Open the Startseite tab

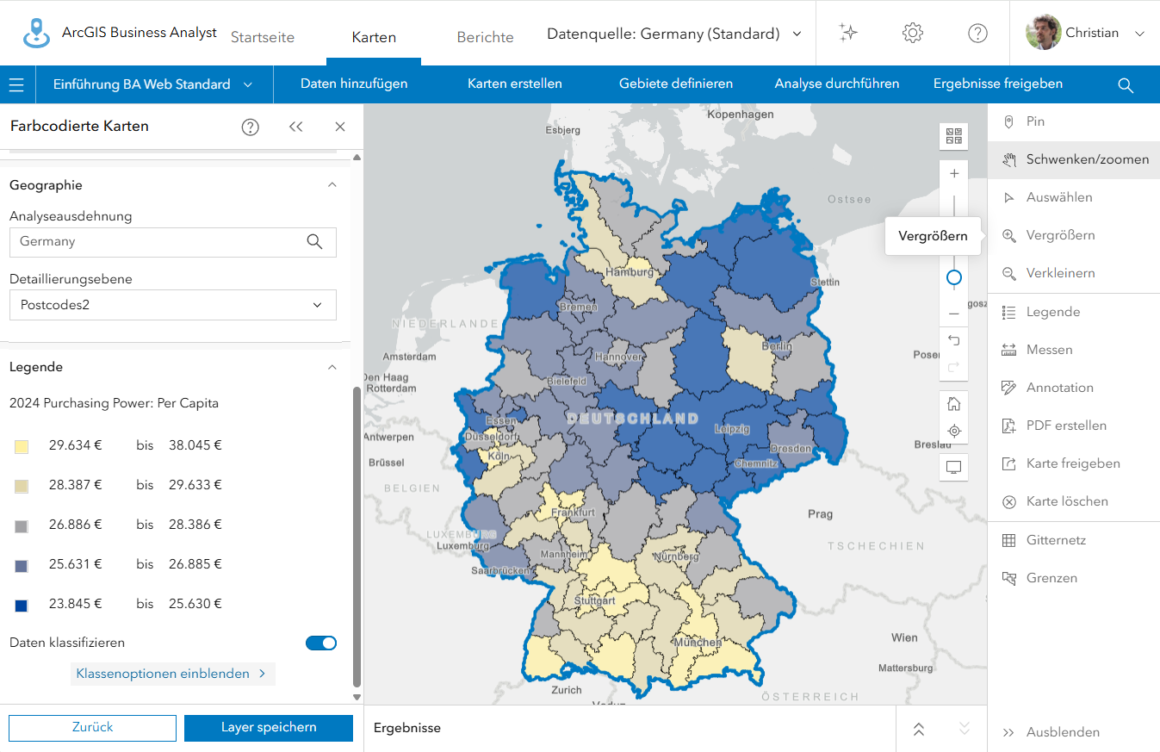pyautogui.click(x=263, y=37)
